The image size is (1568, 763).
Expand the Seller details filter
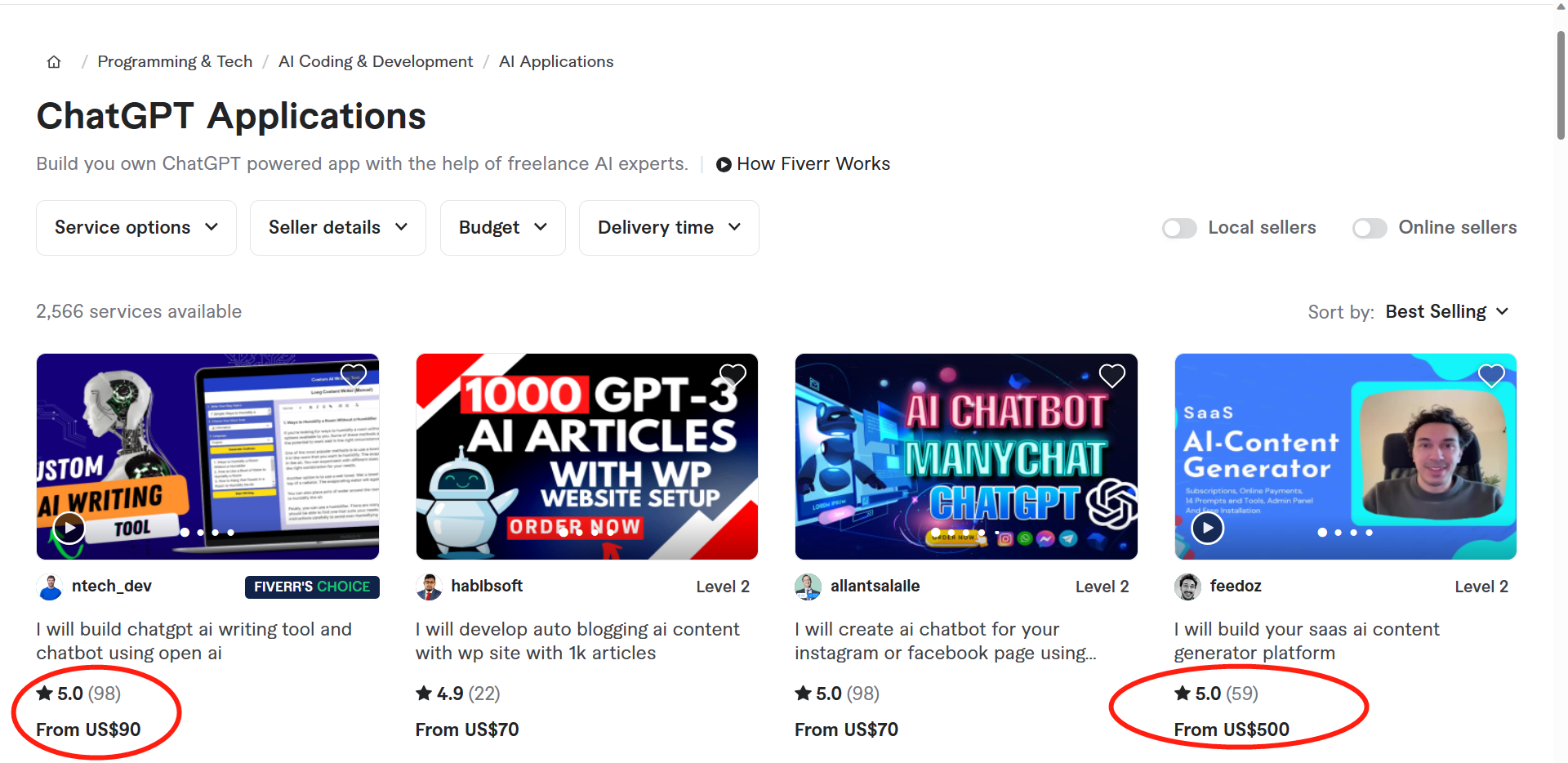338,228
